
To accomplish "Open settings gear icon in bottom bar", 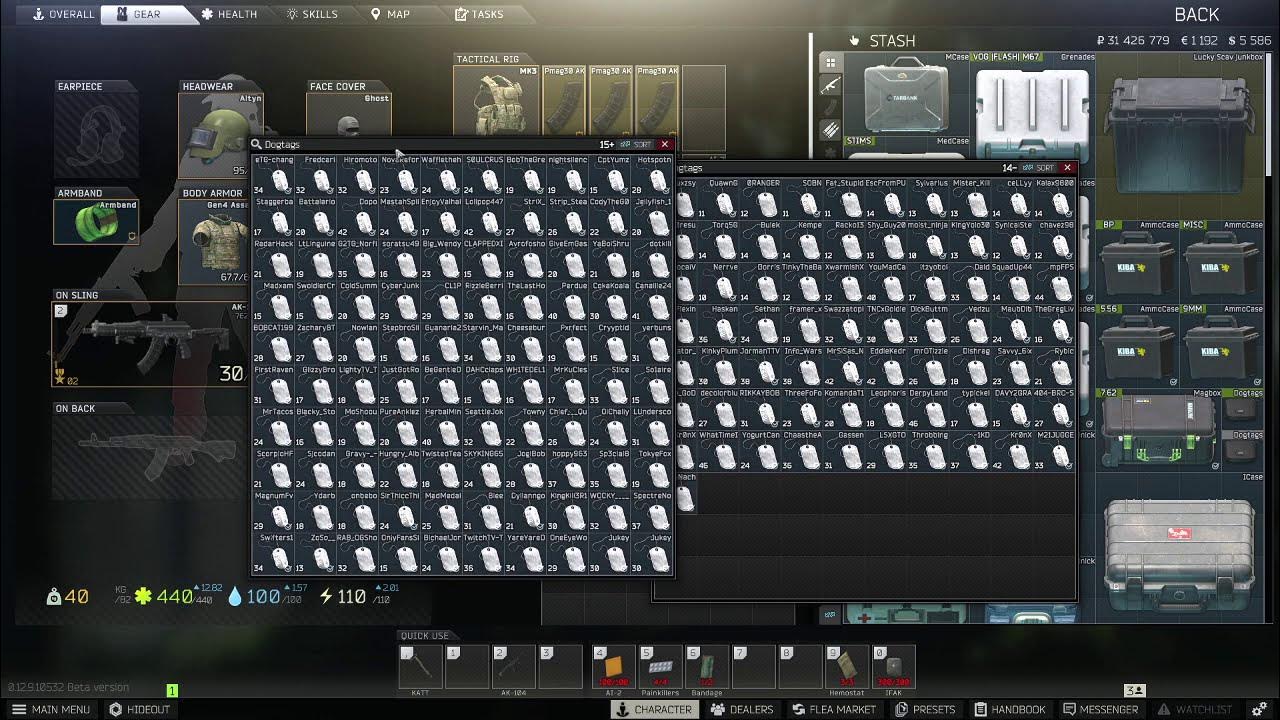I will (x=1259, y=709).
